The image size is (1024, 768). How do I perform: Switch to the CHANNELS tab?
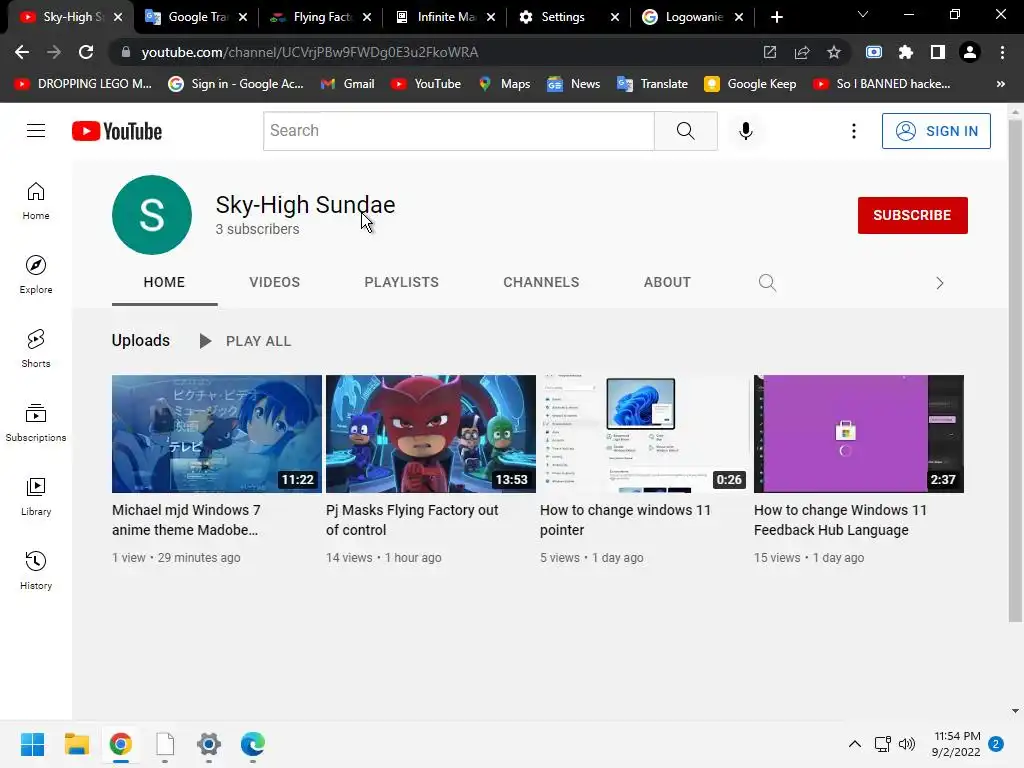541,282
